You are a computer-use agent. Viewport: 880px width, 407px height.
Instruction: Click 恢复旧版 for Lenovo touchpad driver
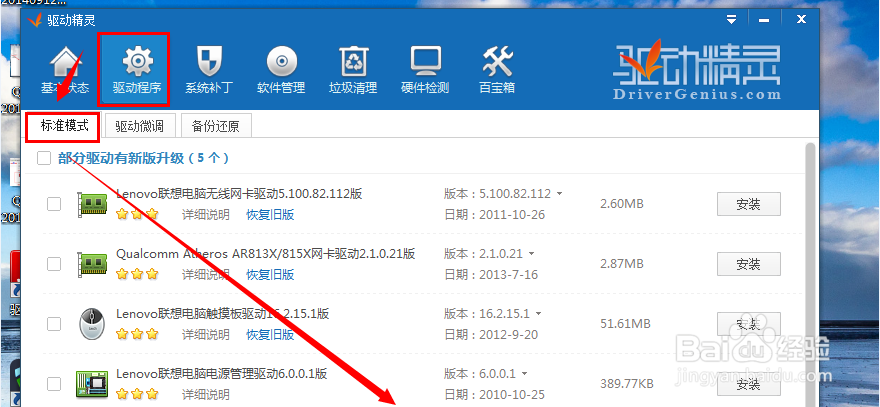(x=270, y=335)
